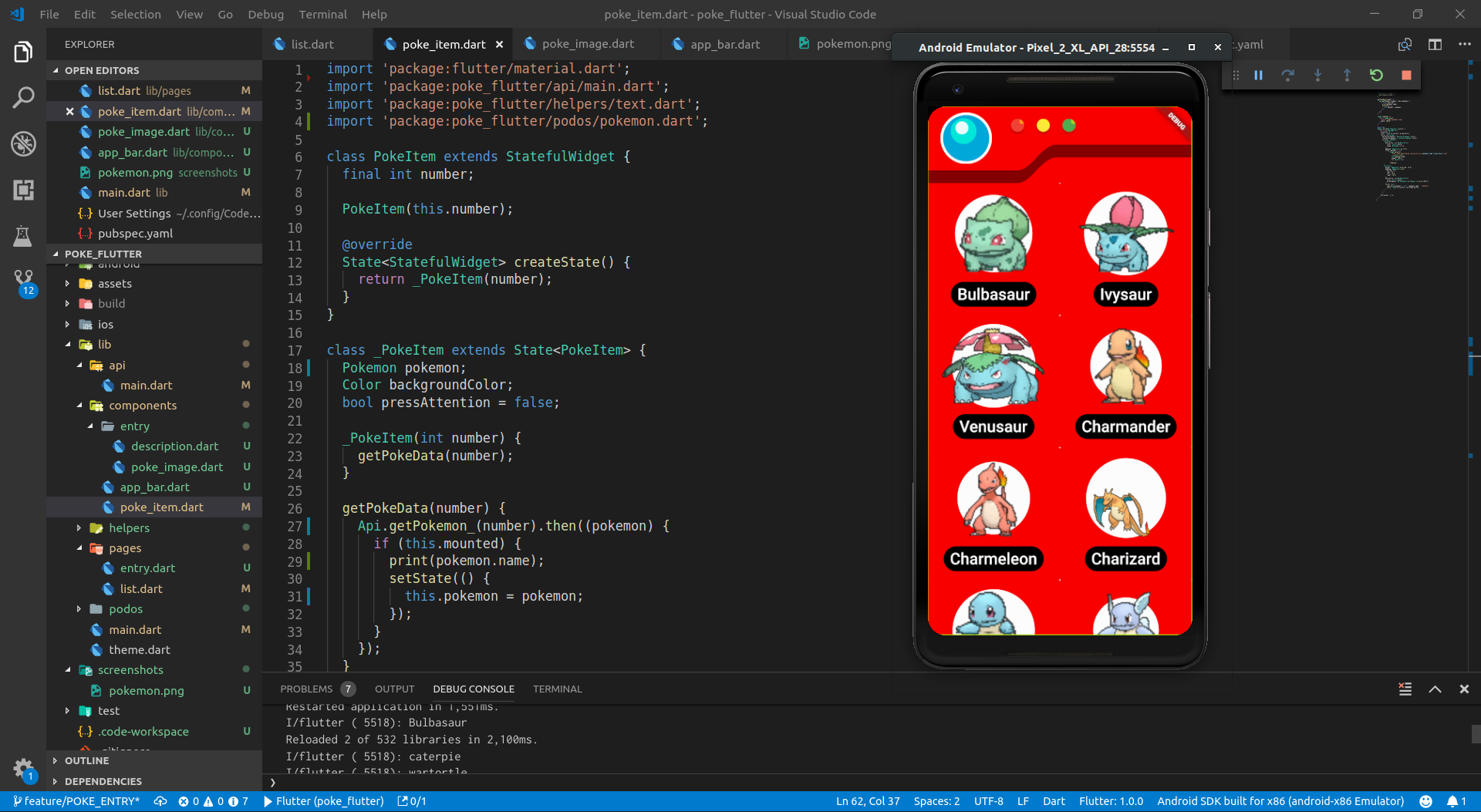Switch to the TERMINAL panel tab
1481x812 pixels.
click(x=557, y=689)
